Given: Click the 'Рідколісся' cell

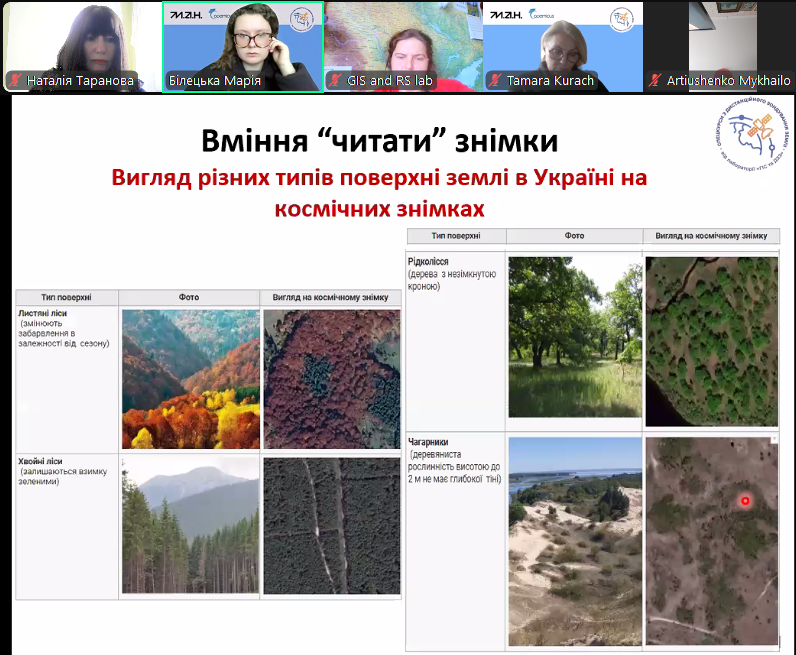Looking at the screenshot, I should coord(455,341).
